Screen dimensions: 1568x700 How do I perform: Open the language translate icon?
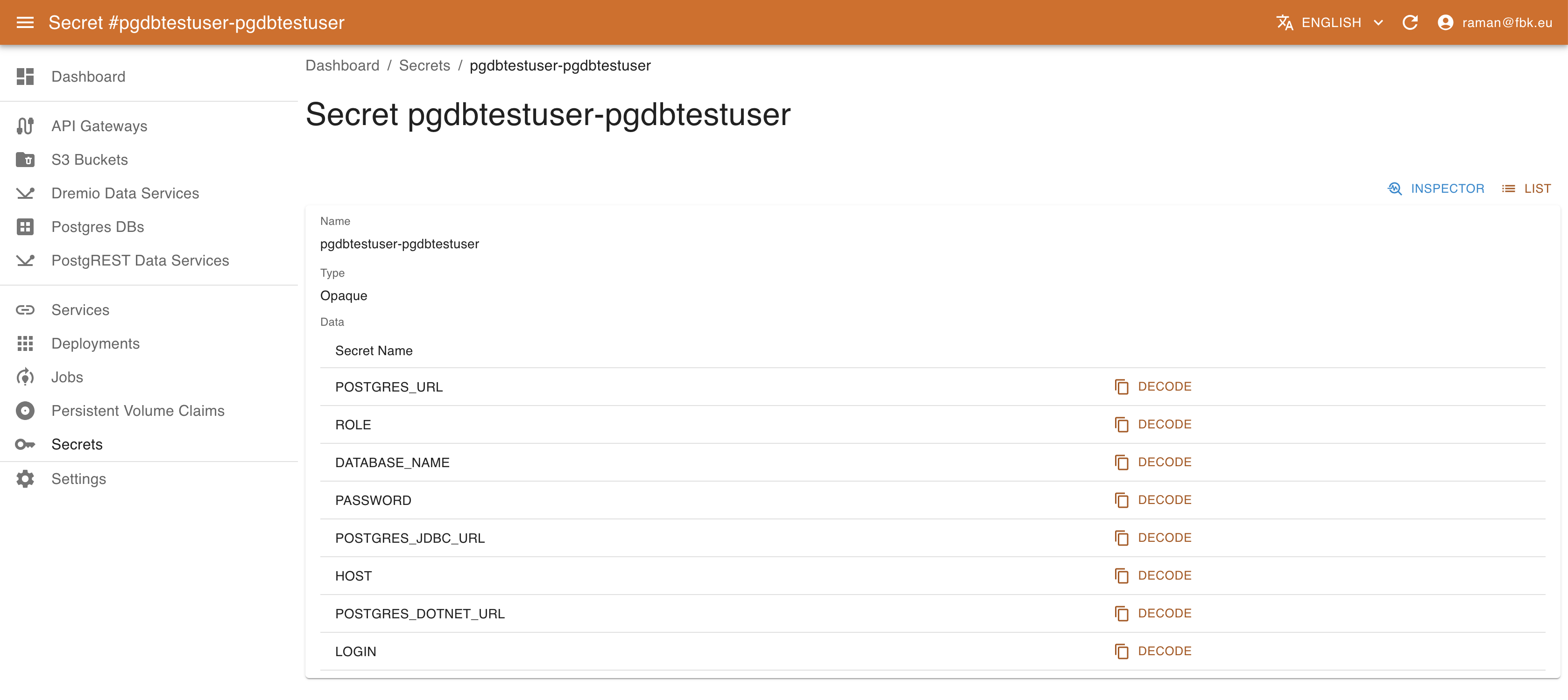(1285, 22)
